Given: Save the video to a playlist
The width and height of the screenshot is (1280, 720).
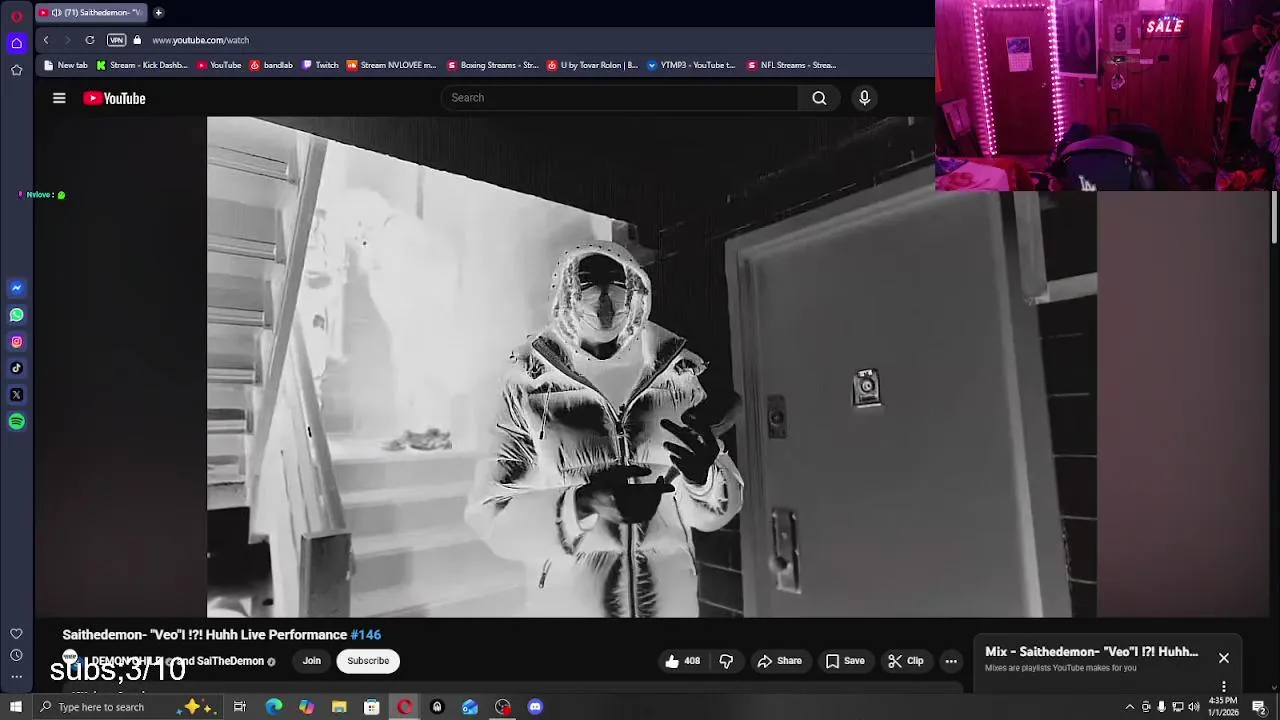Looking at the screenshot, I should [845, 661].
